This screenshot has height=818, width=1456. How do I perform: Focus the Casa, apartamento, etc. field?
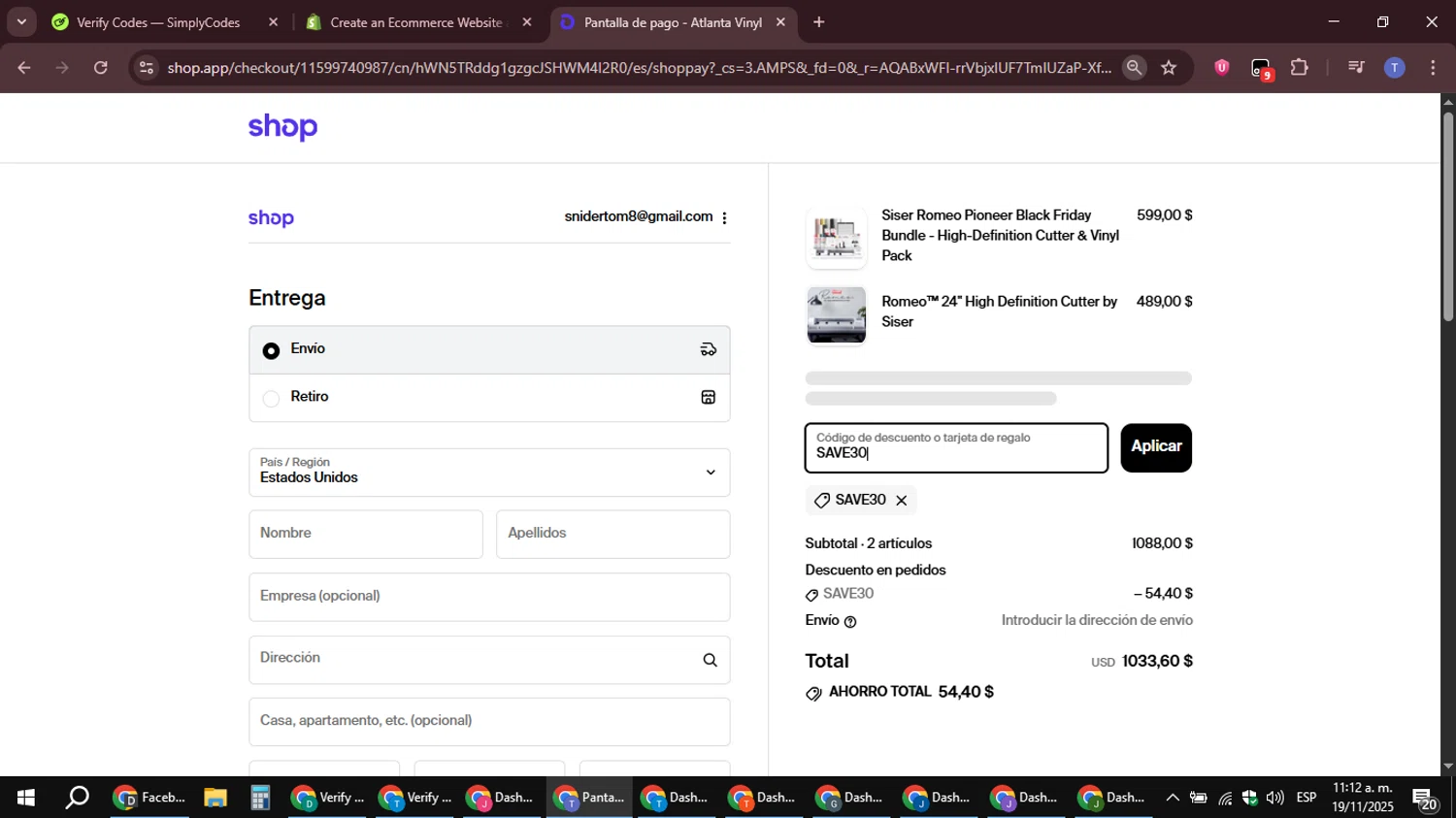[489, 722]
